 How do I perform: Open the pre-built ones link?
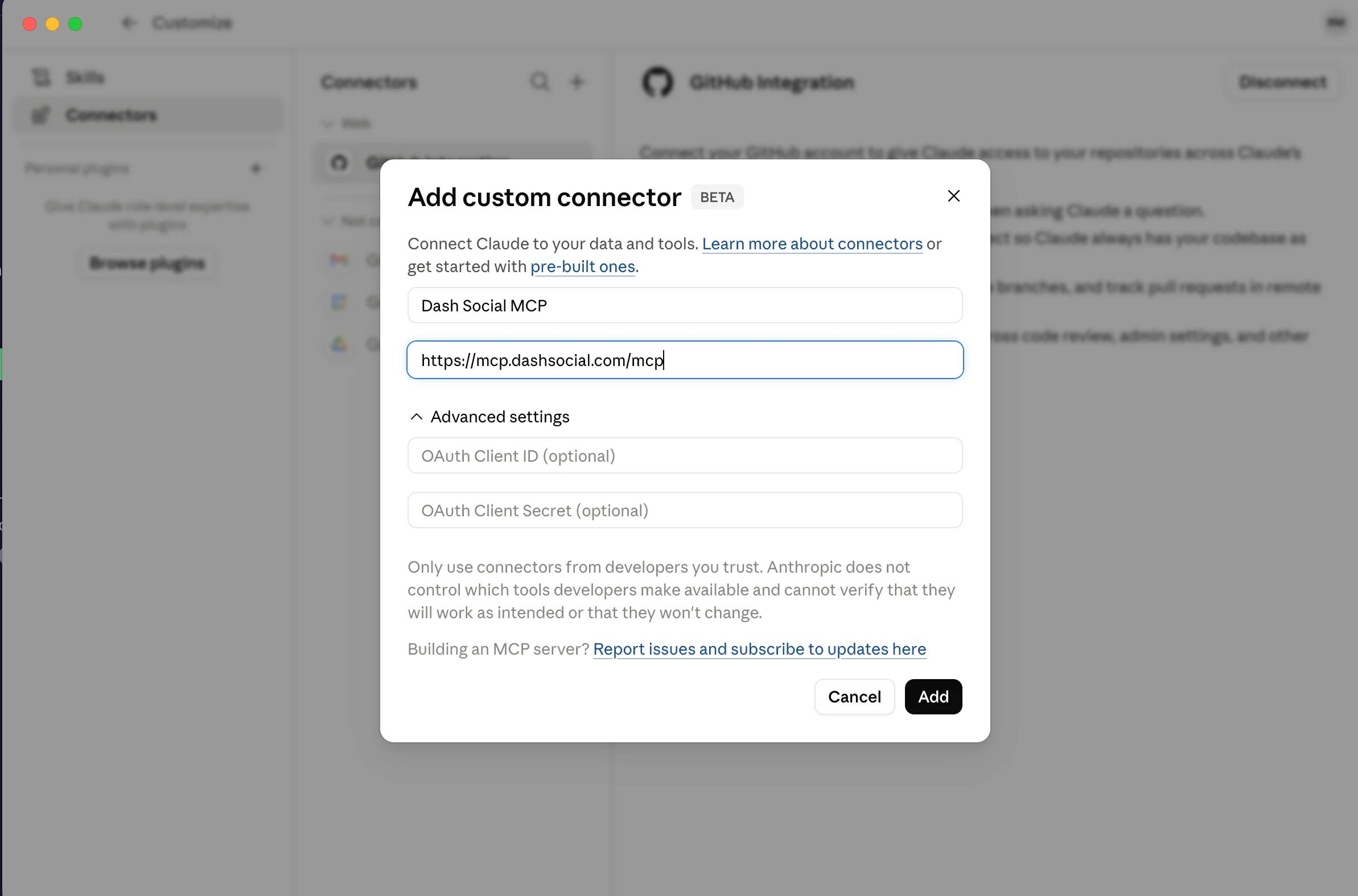point(583,267)
